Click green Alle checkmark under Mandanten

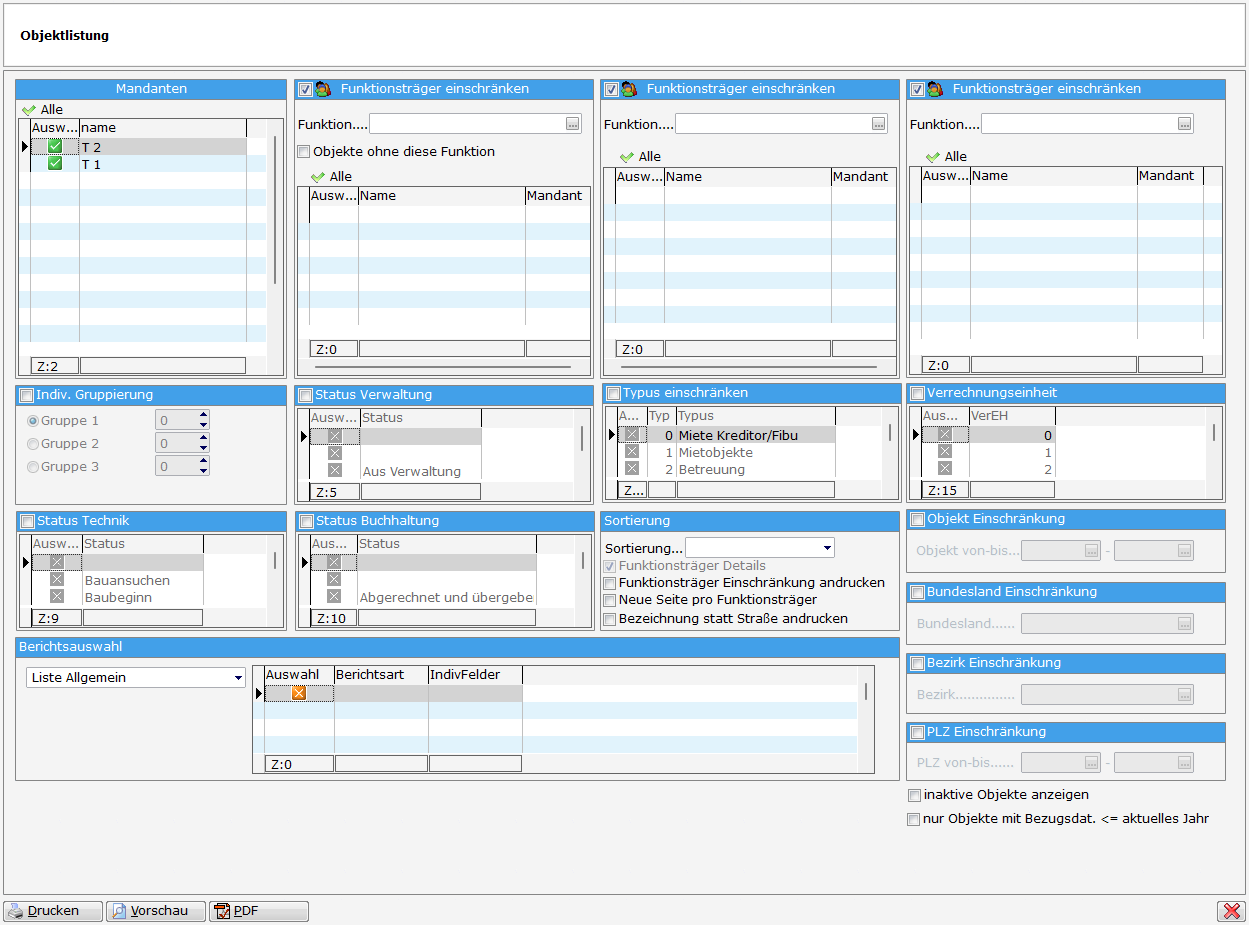pos(28,110)
